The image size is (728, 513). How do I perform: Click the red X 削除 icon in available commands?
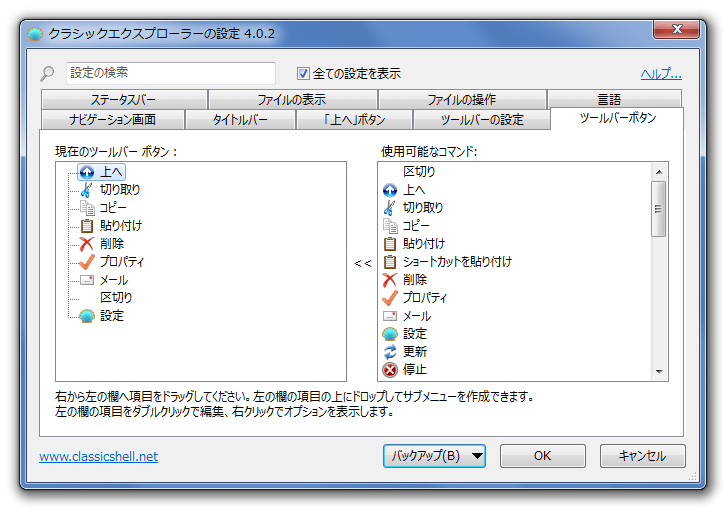pos(390,280)
